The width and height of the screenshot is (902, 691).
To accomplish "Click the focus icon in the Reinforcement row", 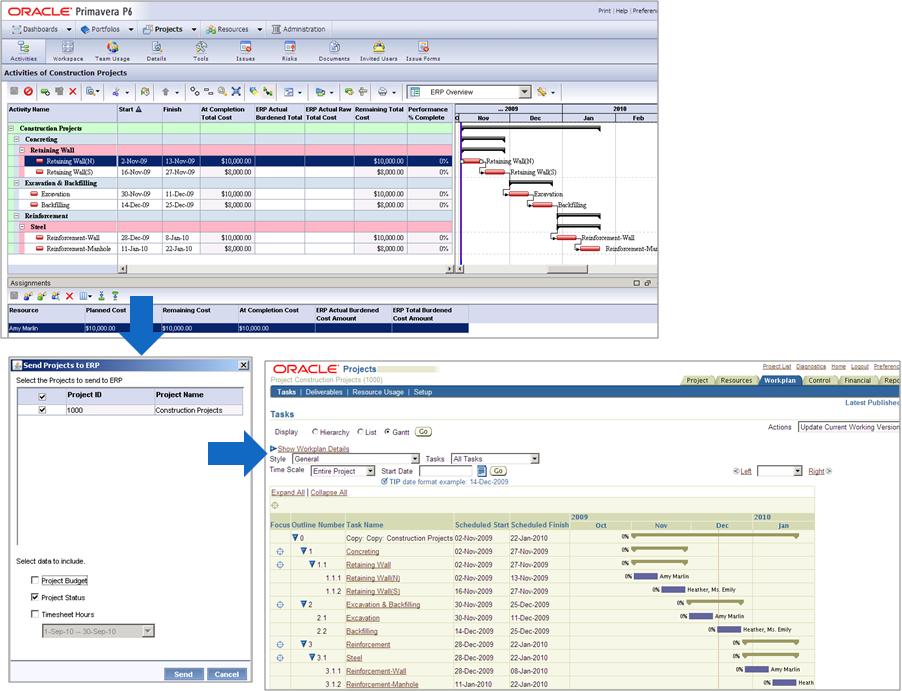I will click(280, 644).
